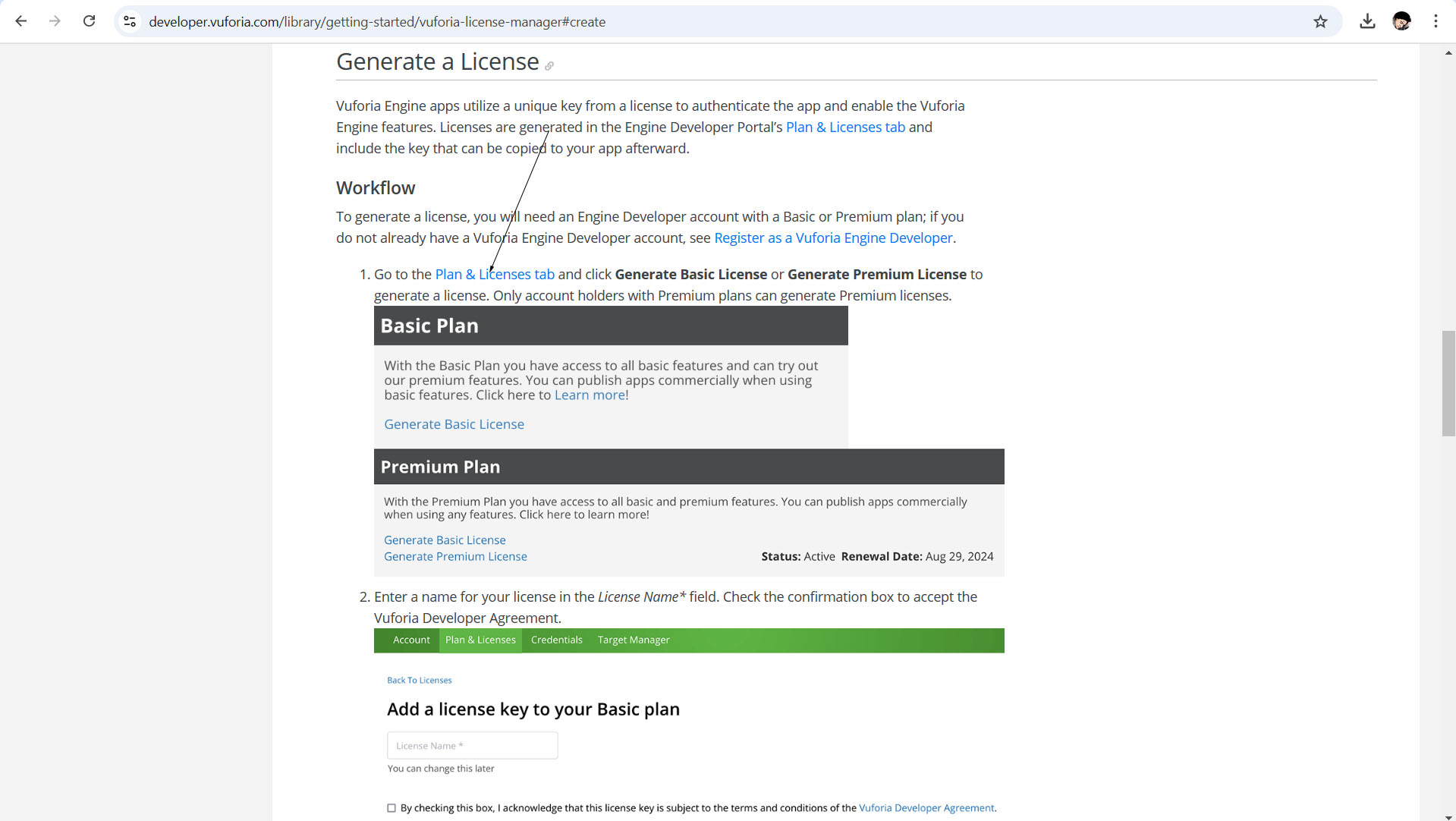Click the page vertical scrollbar thumb
Image resolution: width=1456 pixels, height=821 pixels.
pyautogui.click(x=1448, y=383)
